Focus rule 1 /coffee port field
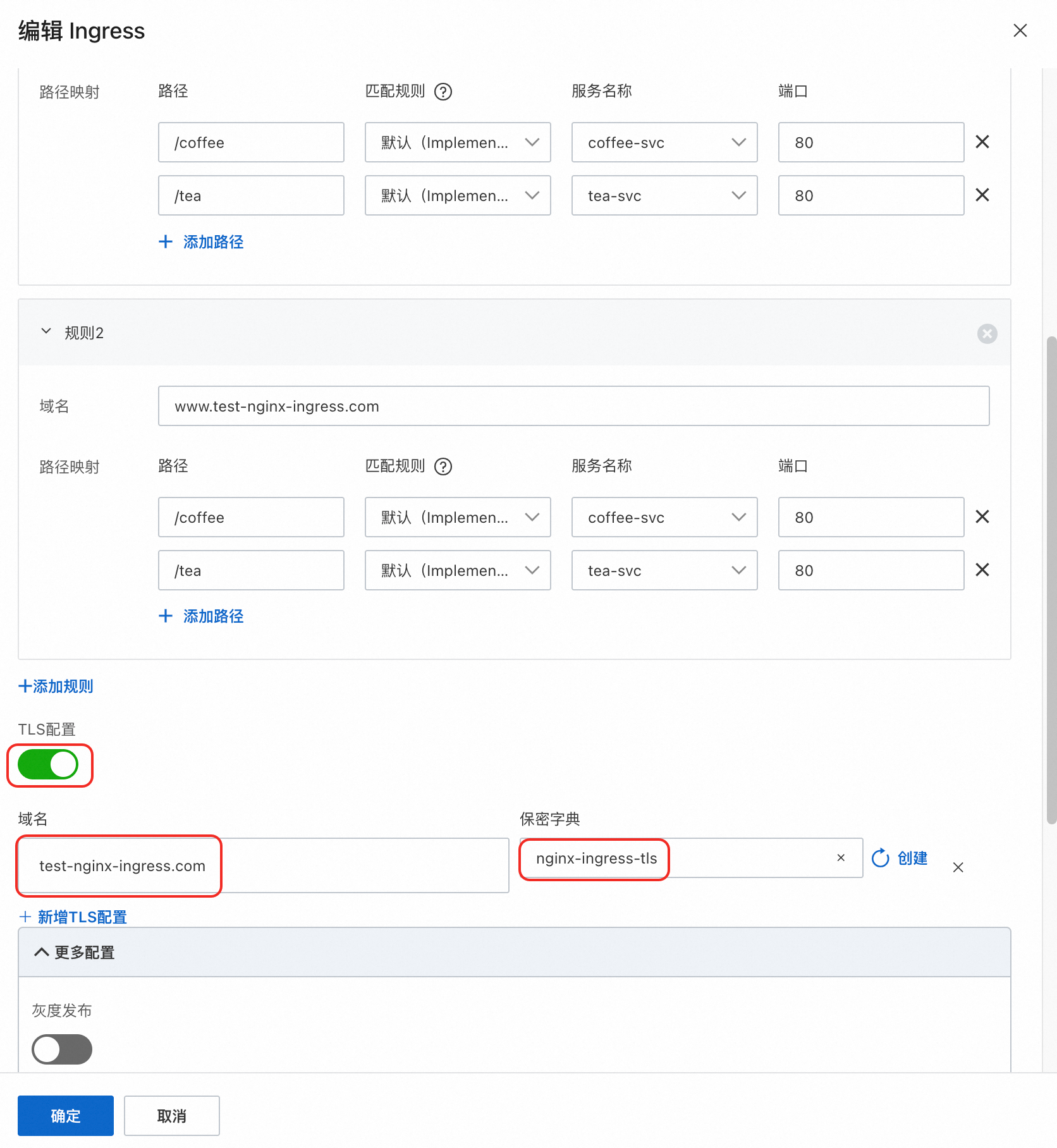 click(x=871, y=142)
